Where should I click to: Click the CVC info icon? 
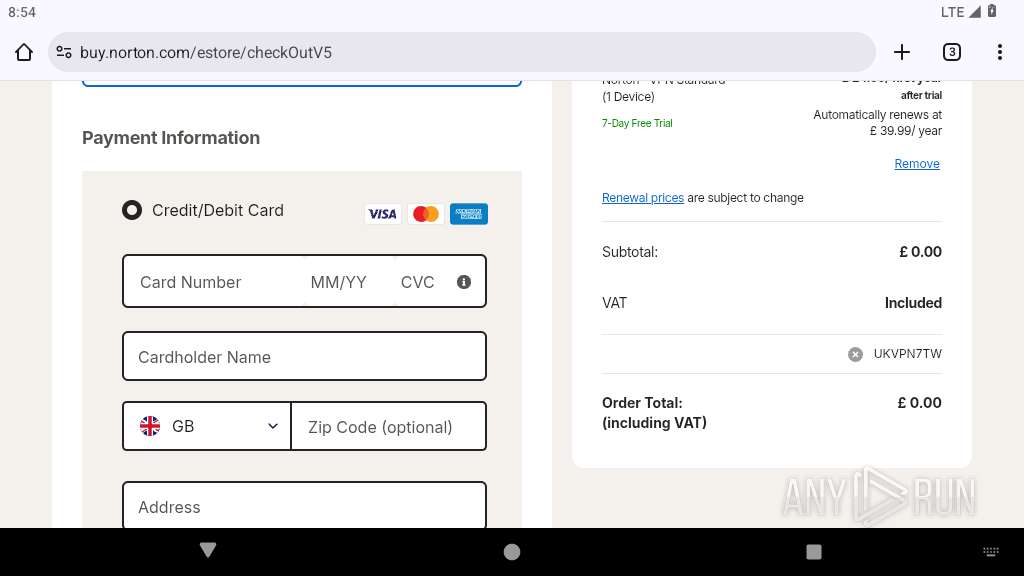(464, 282)
